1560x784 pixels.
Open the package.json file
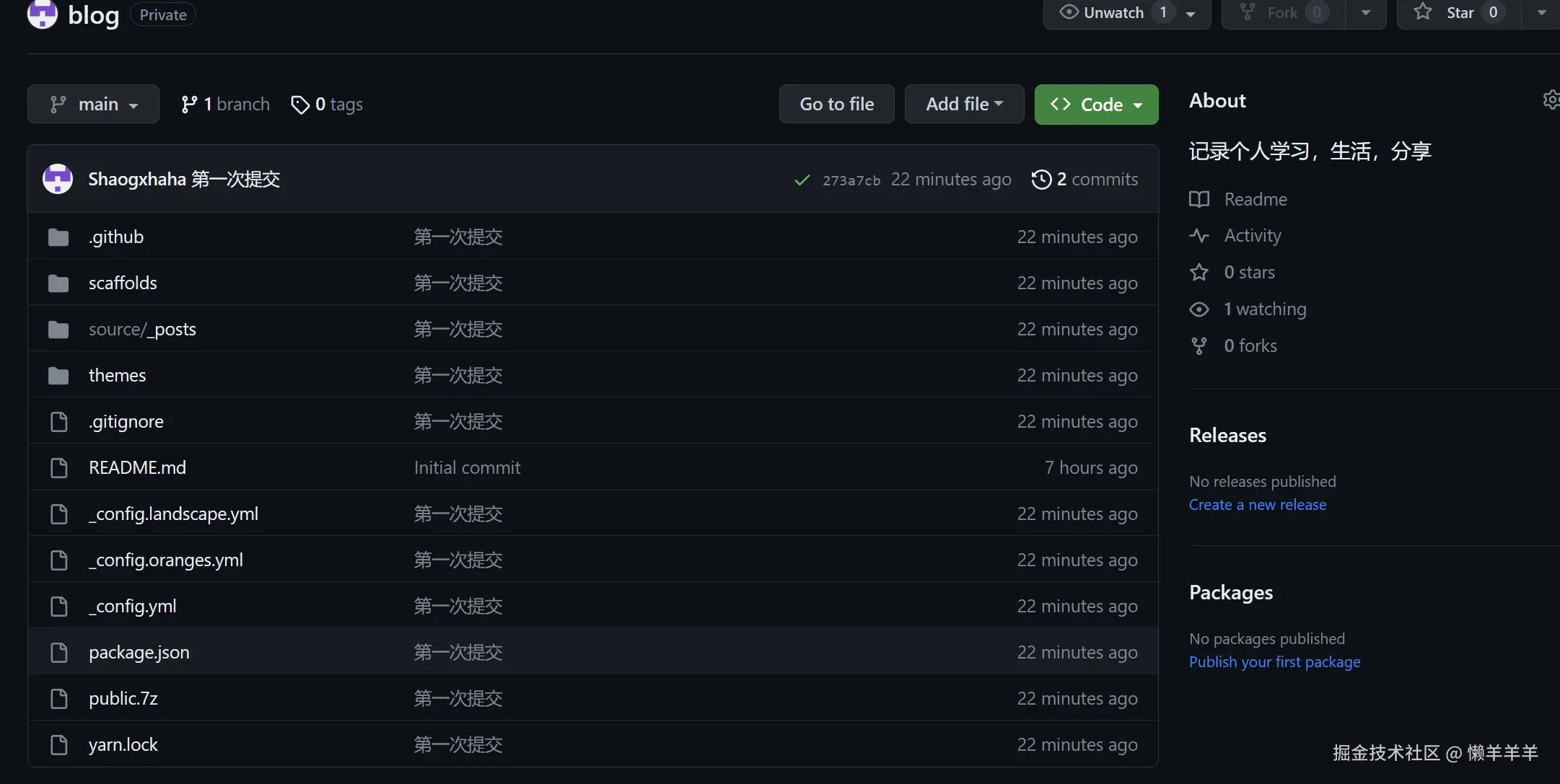tap(139, 652)
